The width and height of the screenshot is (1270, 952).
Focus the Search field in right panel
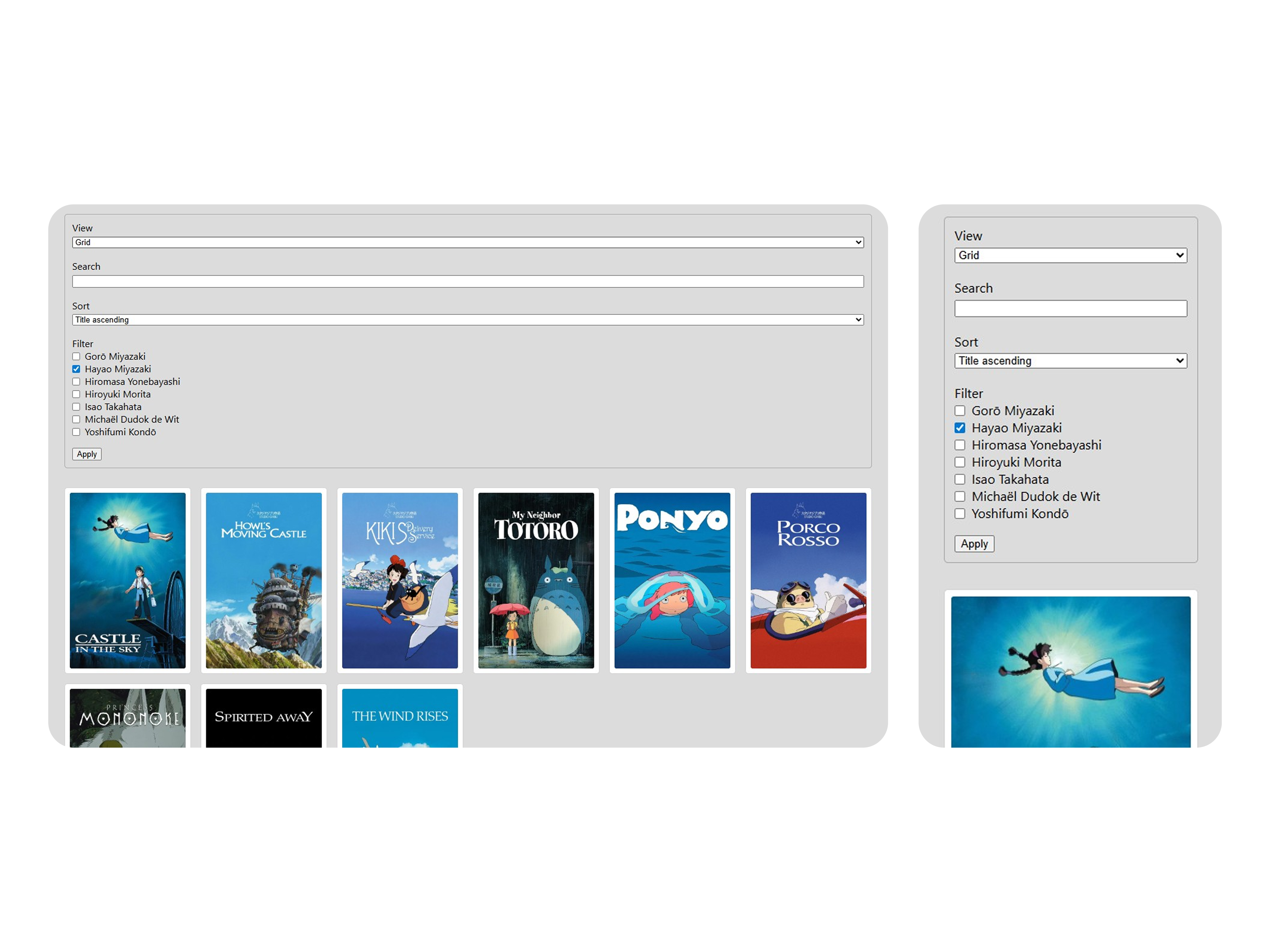click(x=1070, y=308)
